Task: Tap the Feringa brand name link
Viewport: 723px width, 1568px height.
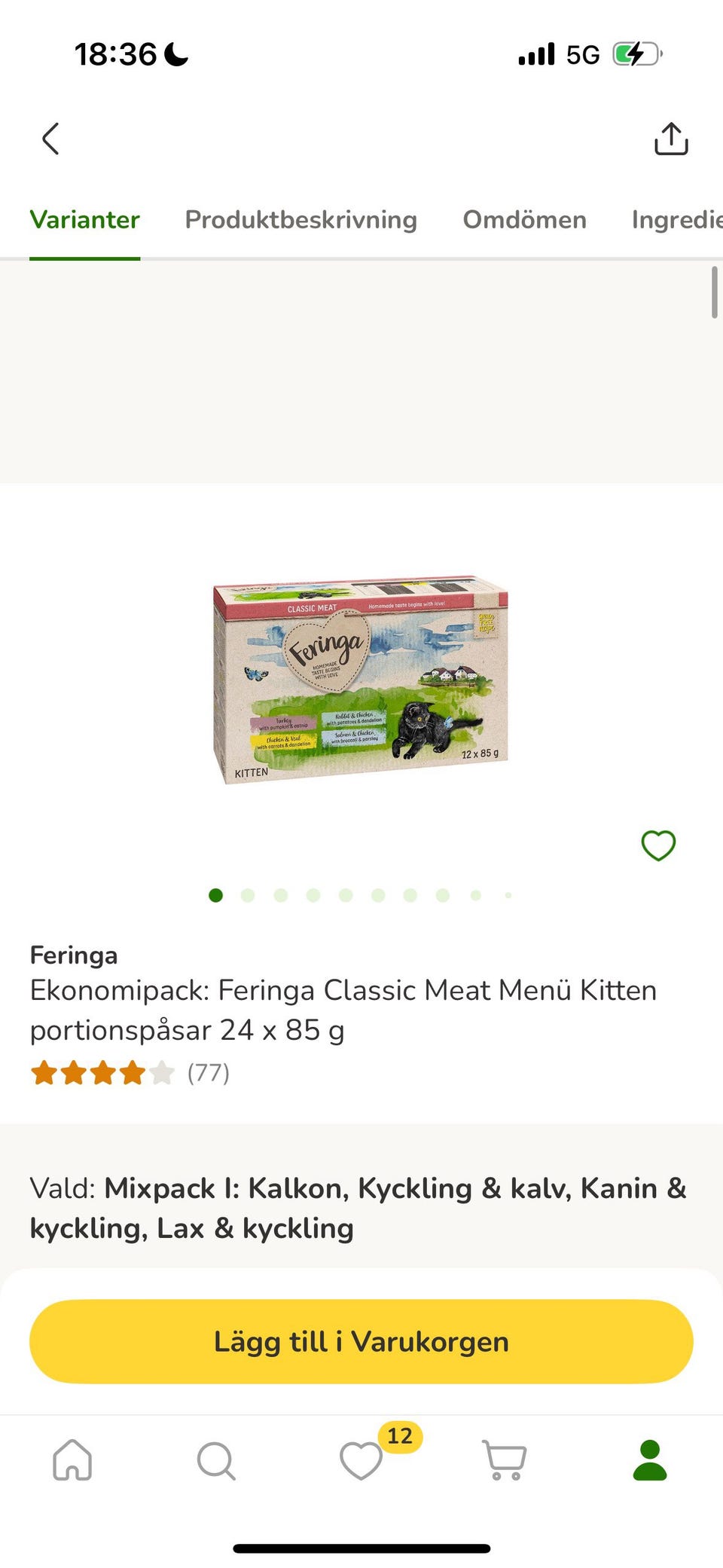Action: pos(74,955)
